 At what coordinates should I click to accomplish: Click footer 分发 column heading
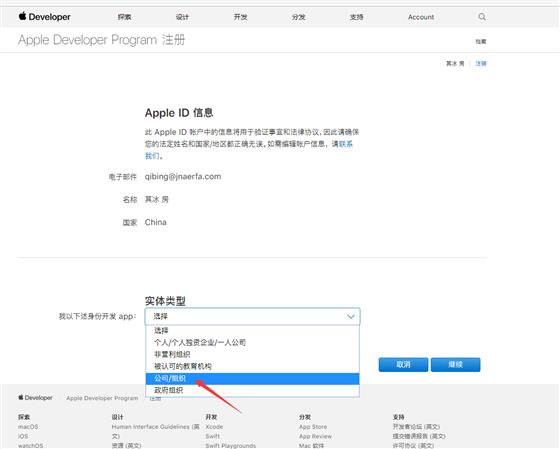click(x=305, y=417)
